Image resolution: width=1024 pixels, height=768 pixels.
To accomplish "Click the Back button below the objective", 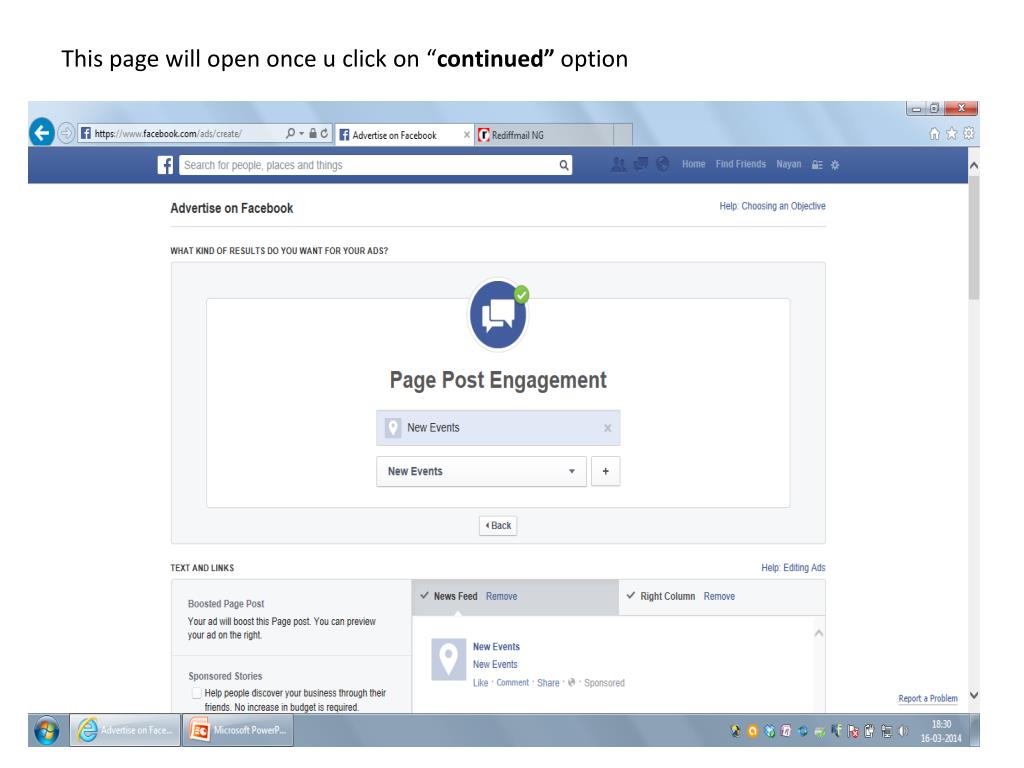I will 498,526.
